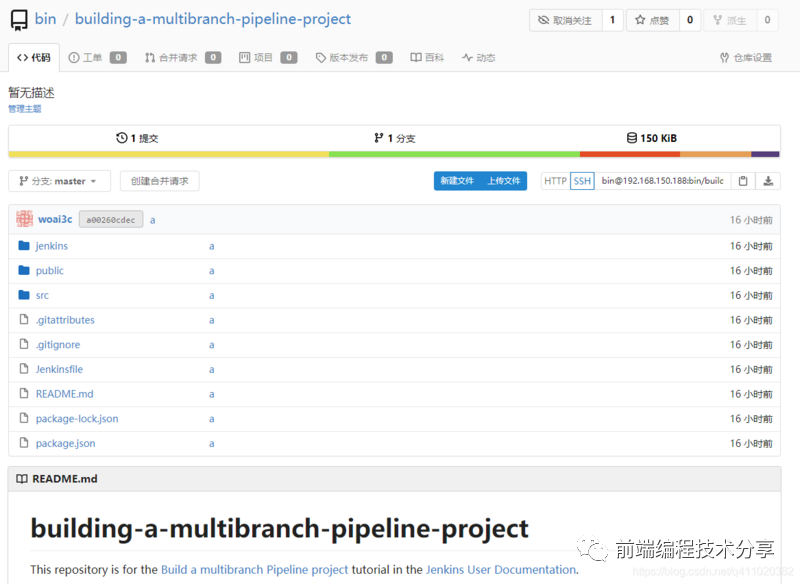
Task: Click the purple segment of language bar
Action: (x=765, y=154)
